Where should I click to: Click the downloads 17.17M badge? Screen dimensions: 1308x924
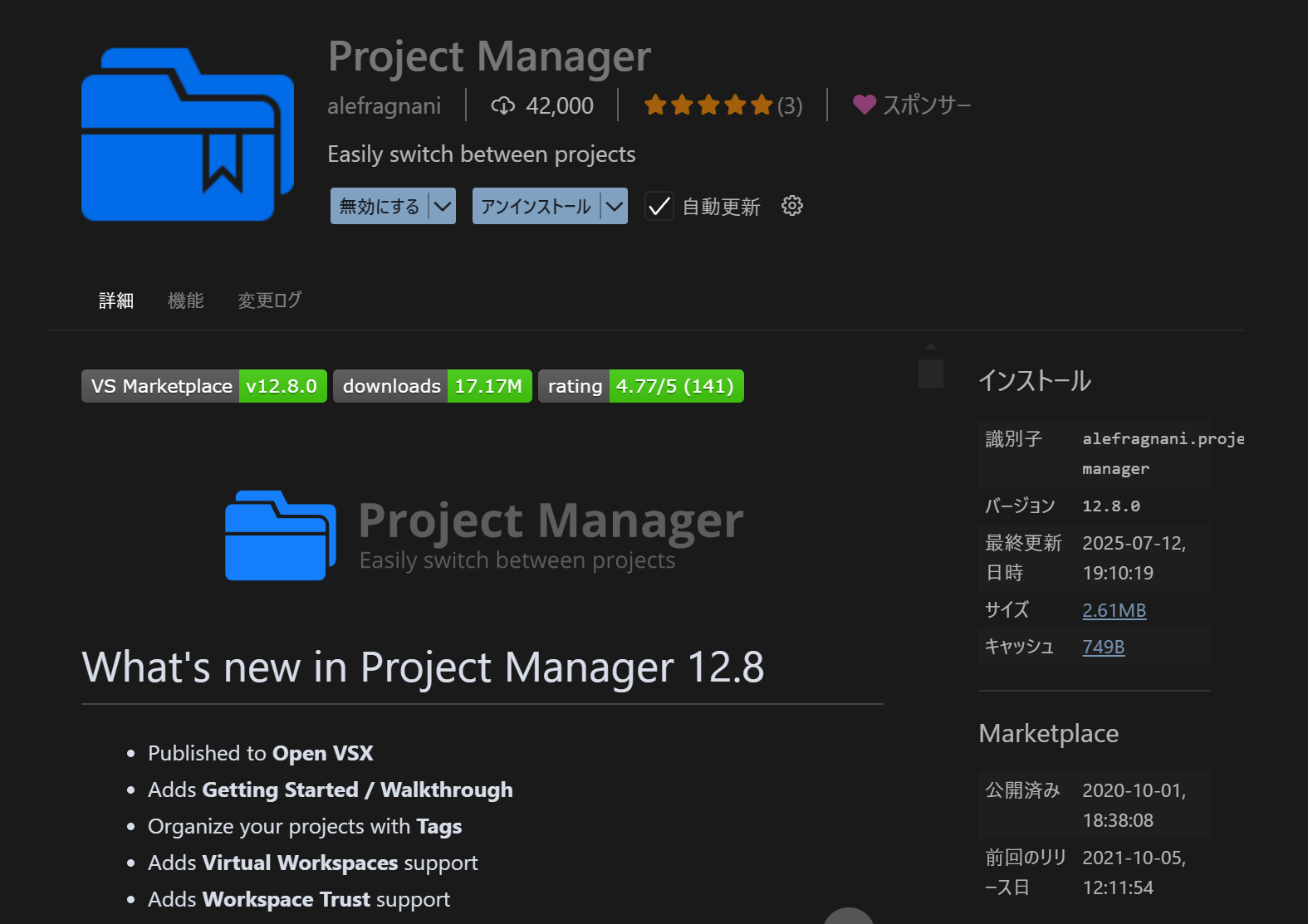click(x=433, y=386)
